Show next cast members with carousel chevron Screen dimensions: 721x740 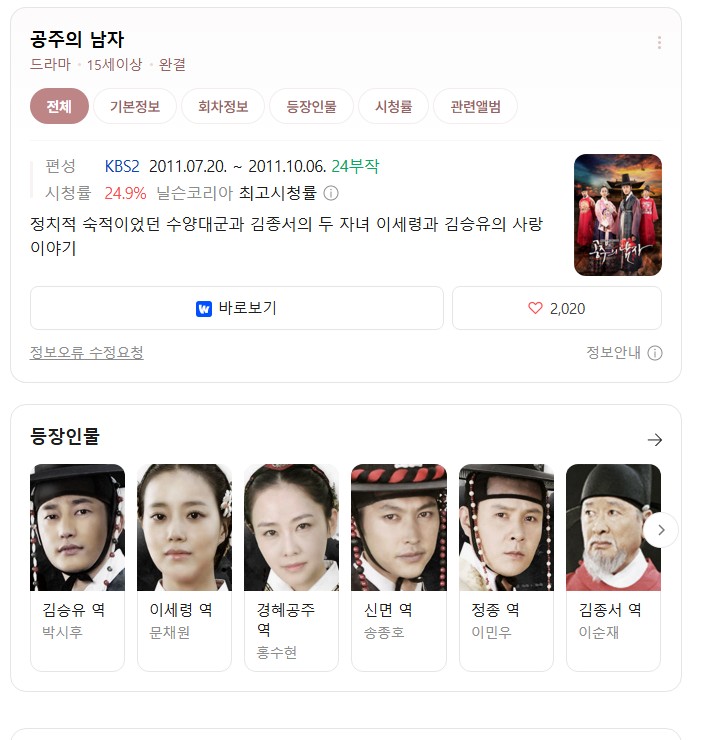tap(661, 530)
